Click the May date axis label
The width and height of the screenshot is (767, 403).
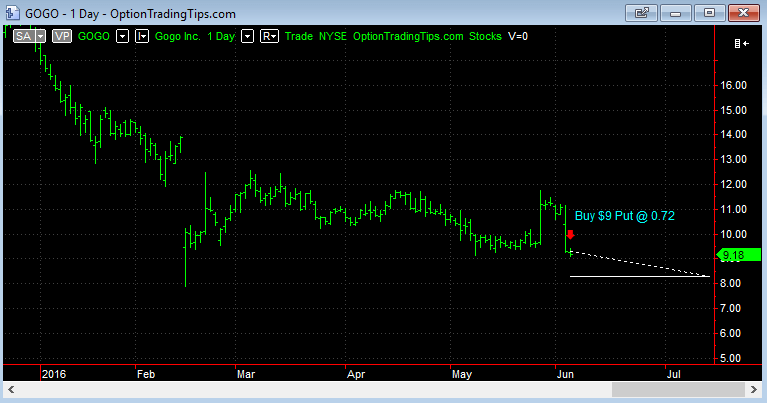[462, 374]
